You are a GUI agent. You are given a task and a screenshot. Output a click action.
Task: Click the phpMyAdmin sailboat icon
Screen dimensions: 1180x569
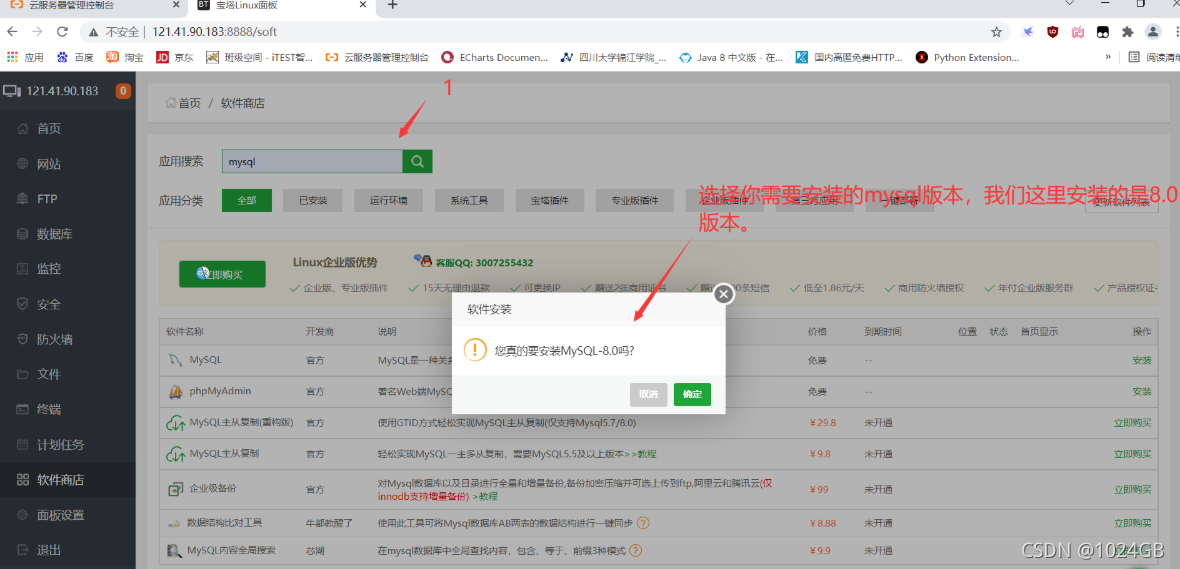tap(175, 391)
